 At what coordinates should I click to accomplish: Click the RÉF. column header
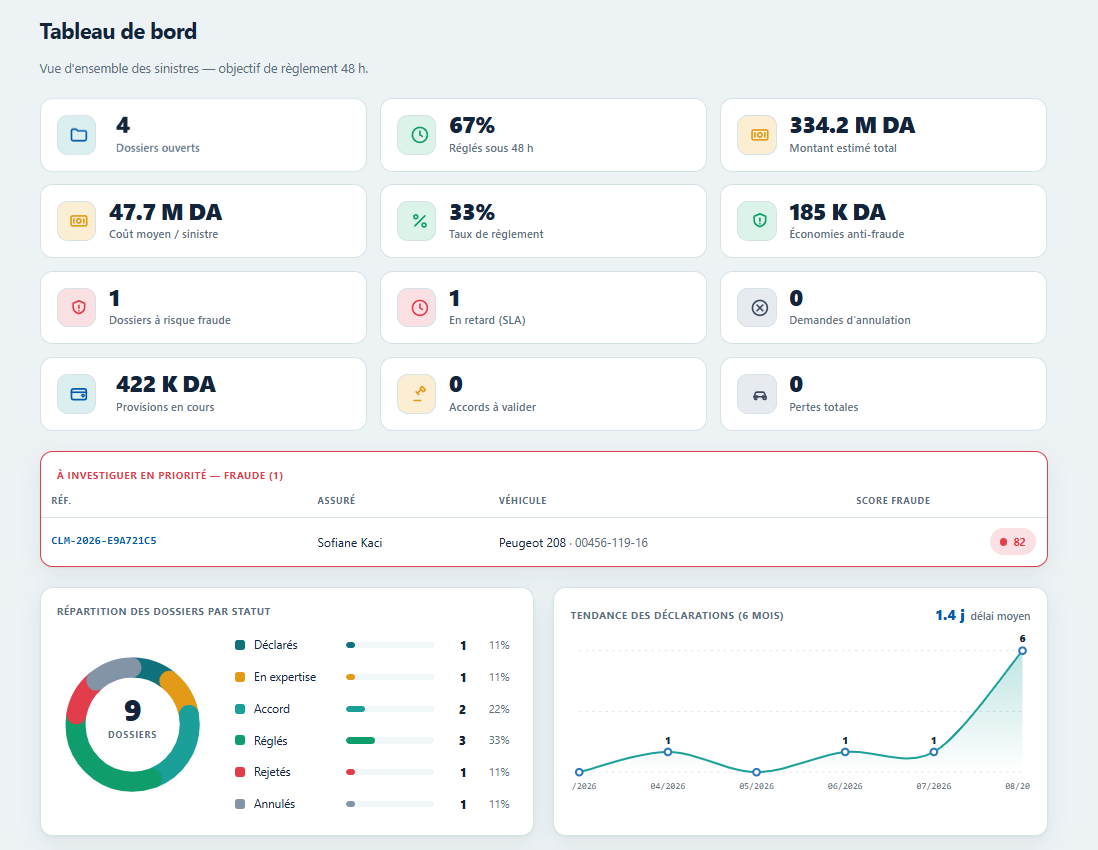tap(61, 501)
